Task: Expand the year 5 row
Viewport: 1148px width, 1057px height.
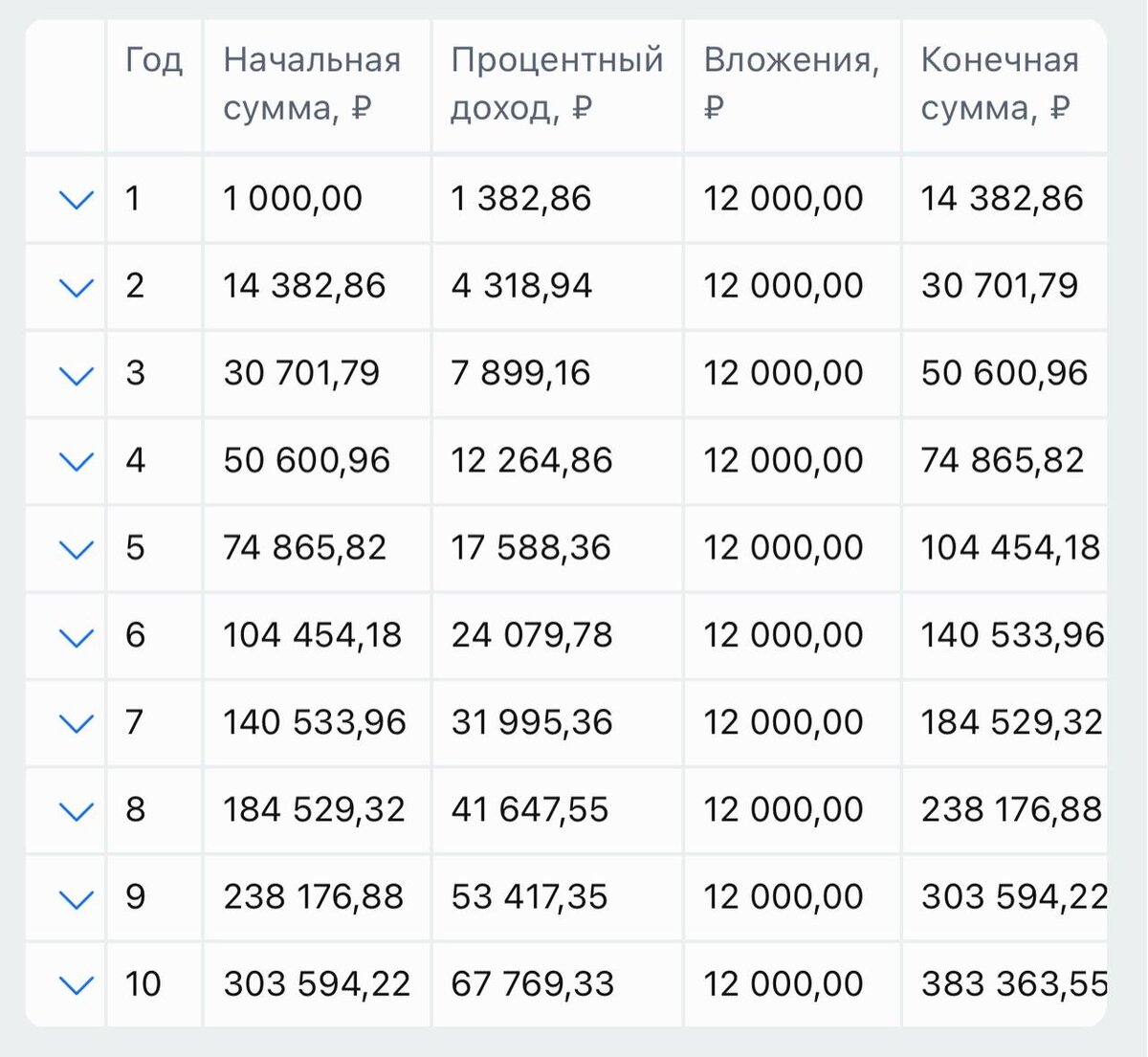Action: [76, 547]
